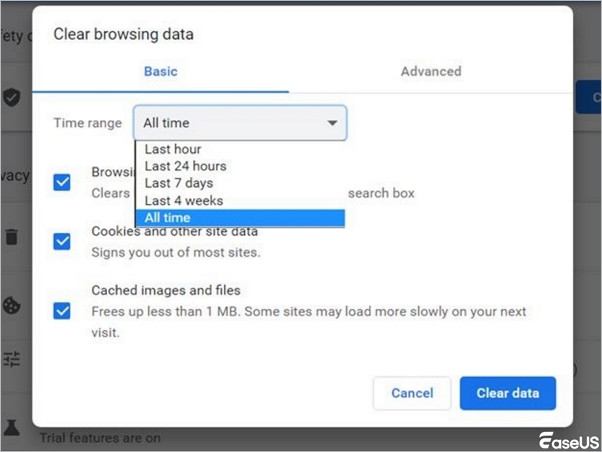Click the sliders settings icon in the sidebar
602x452 pixels.
click(x=12, y=360)
